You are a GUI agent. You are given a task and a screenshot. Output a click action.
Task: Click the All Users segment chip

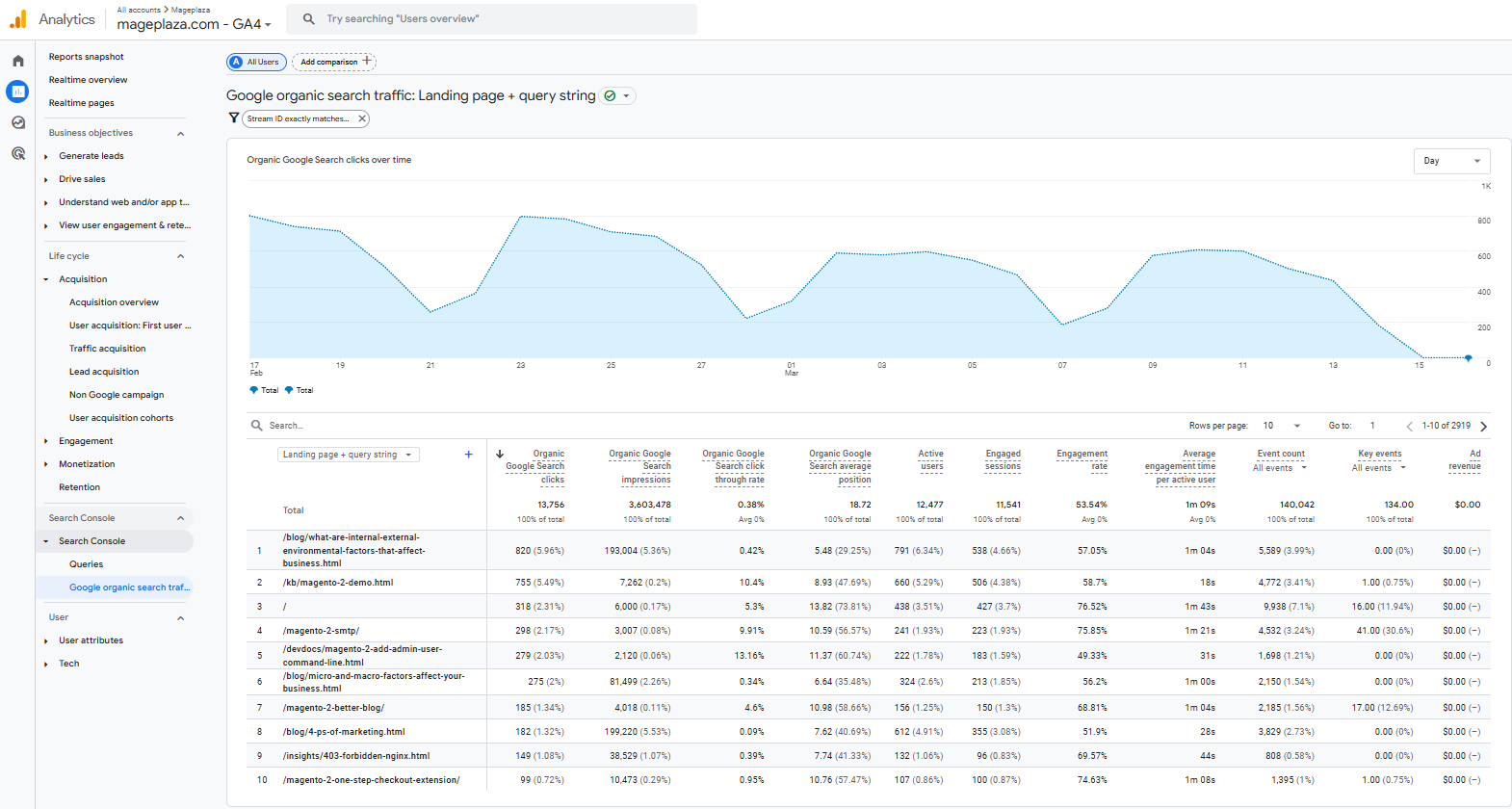pos(256,62)
